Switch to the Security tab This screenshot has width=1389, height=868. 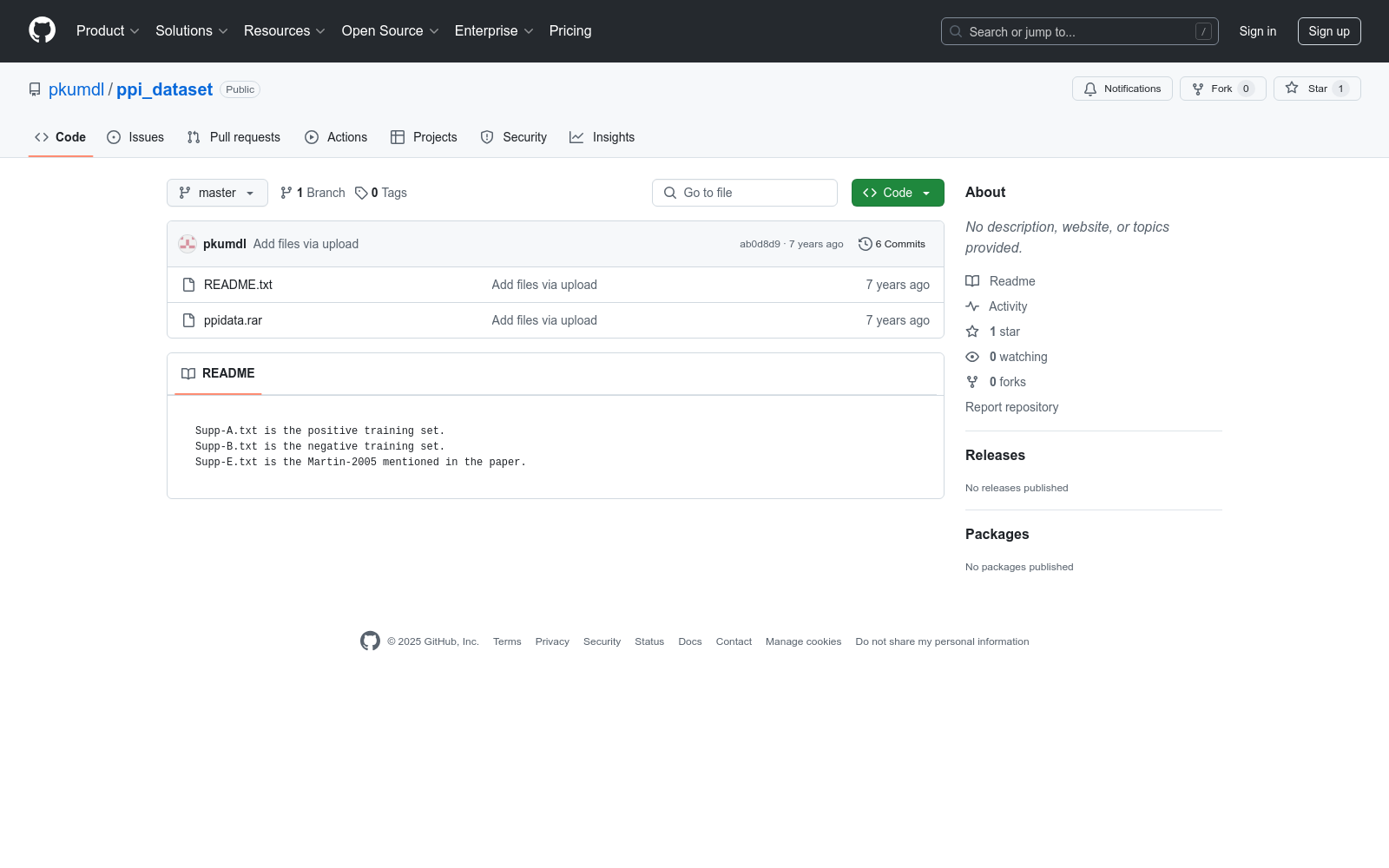coord(514,137)
